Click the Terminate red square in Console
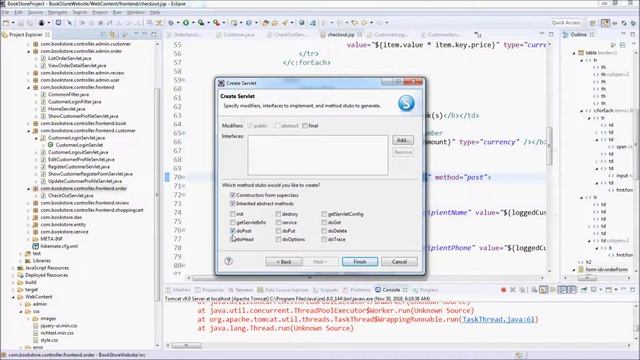This screenshot has height=360, width=640. (503, 290)
